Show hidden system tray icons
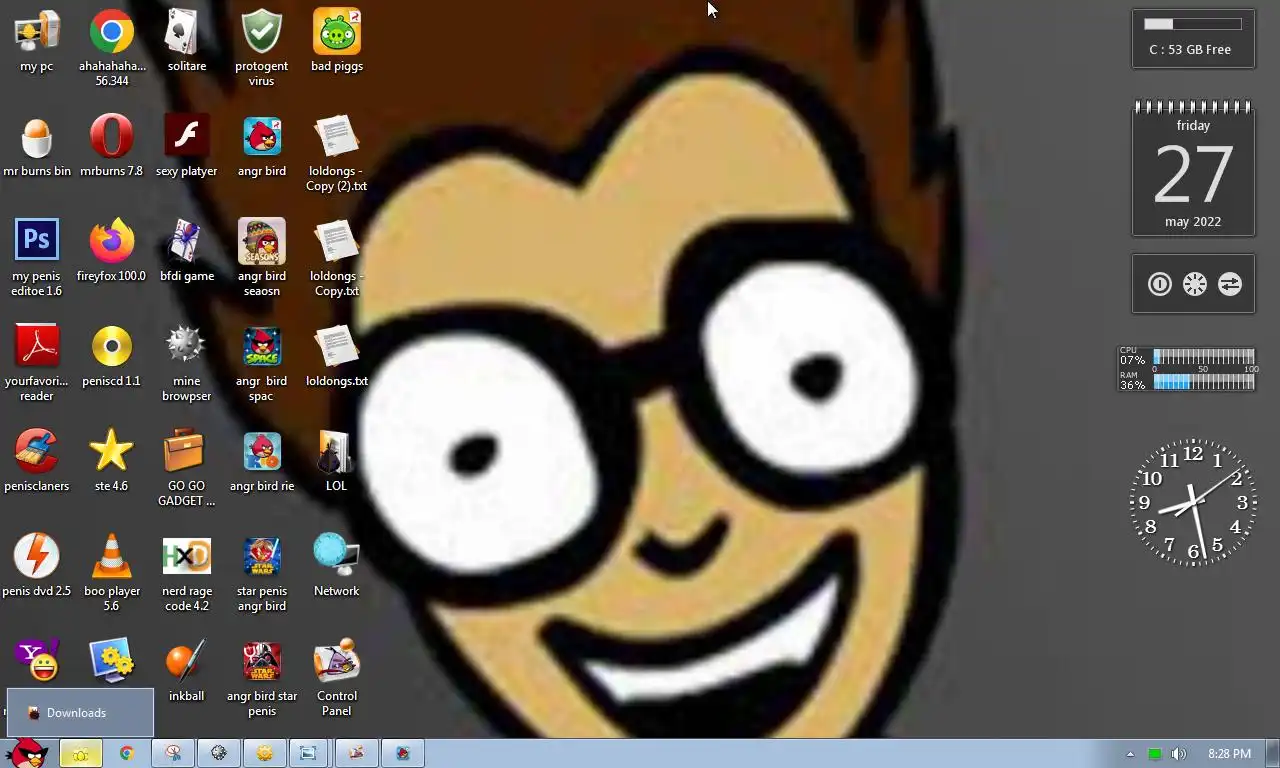Image resolution: width=1280 pixels, height=768 pixels. click(1130, 754)
